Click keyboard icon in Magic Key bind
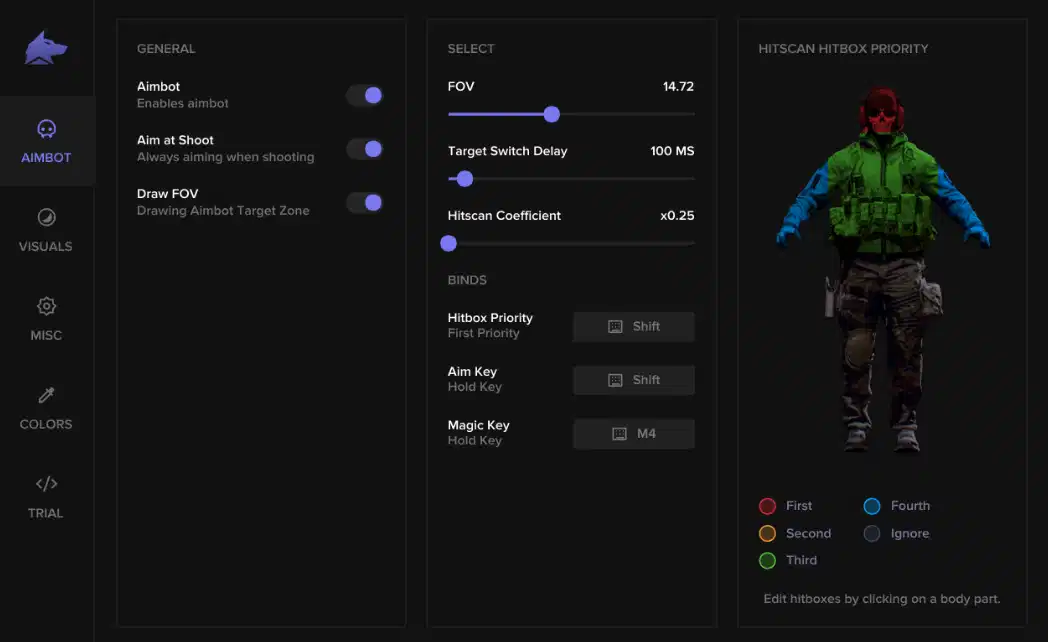Image resolution: width=1048 pixels, height=642 pixels. pos(620,434)
